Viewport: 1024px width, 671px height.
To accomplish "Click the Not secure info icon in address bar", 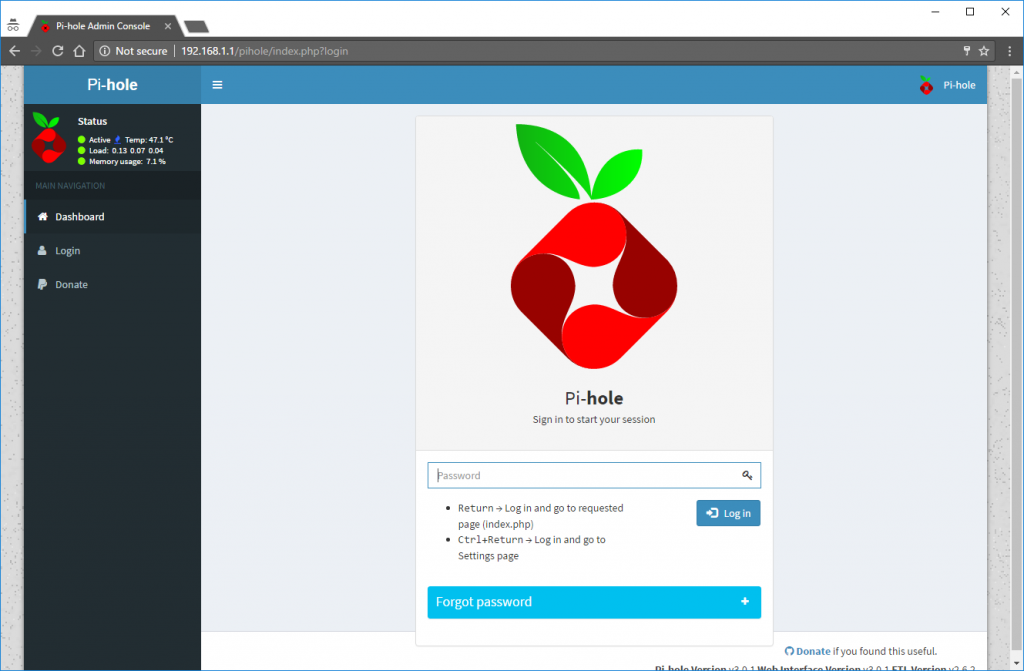I will tap(106, 50).
